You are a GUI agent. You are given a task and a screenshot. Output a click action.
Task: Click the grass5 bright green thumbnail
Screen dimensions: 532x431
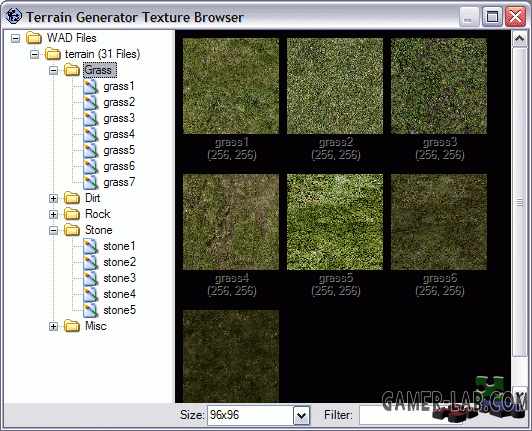coord(335,222)
